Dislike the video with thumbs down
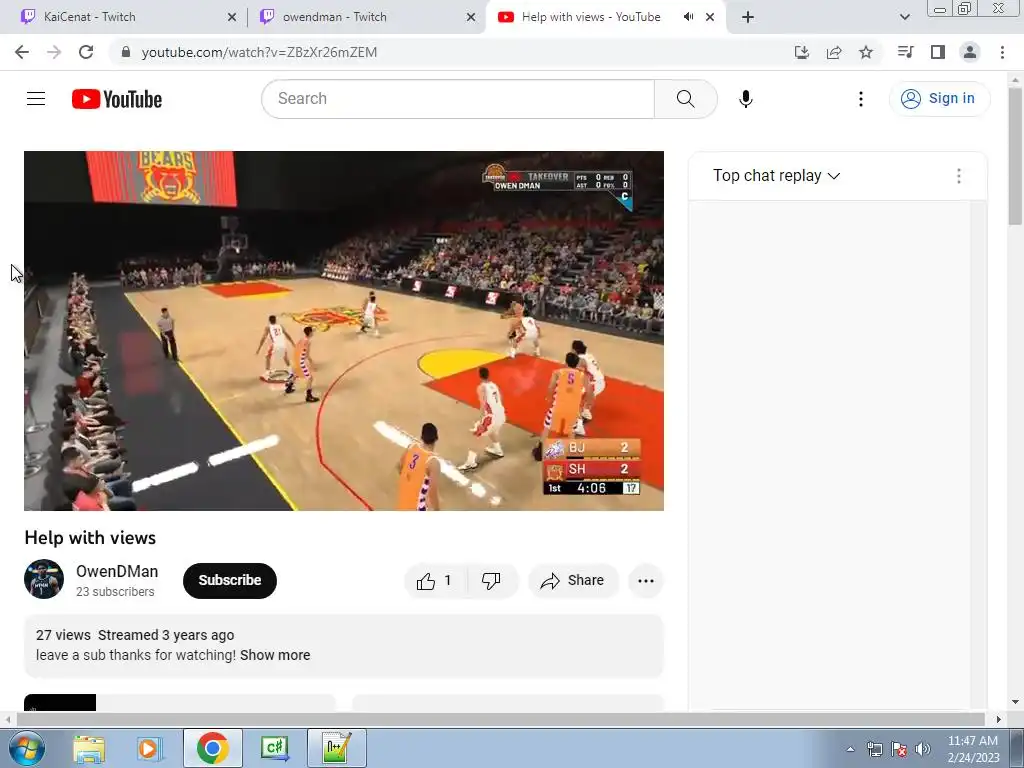This screenshot has width=1024, height=768. 491,581
